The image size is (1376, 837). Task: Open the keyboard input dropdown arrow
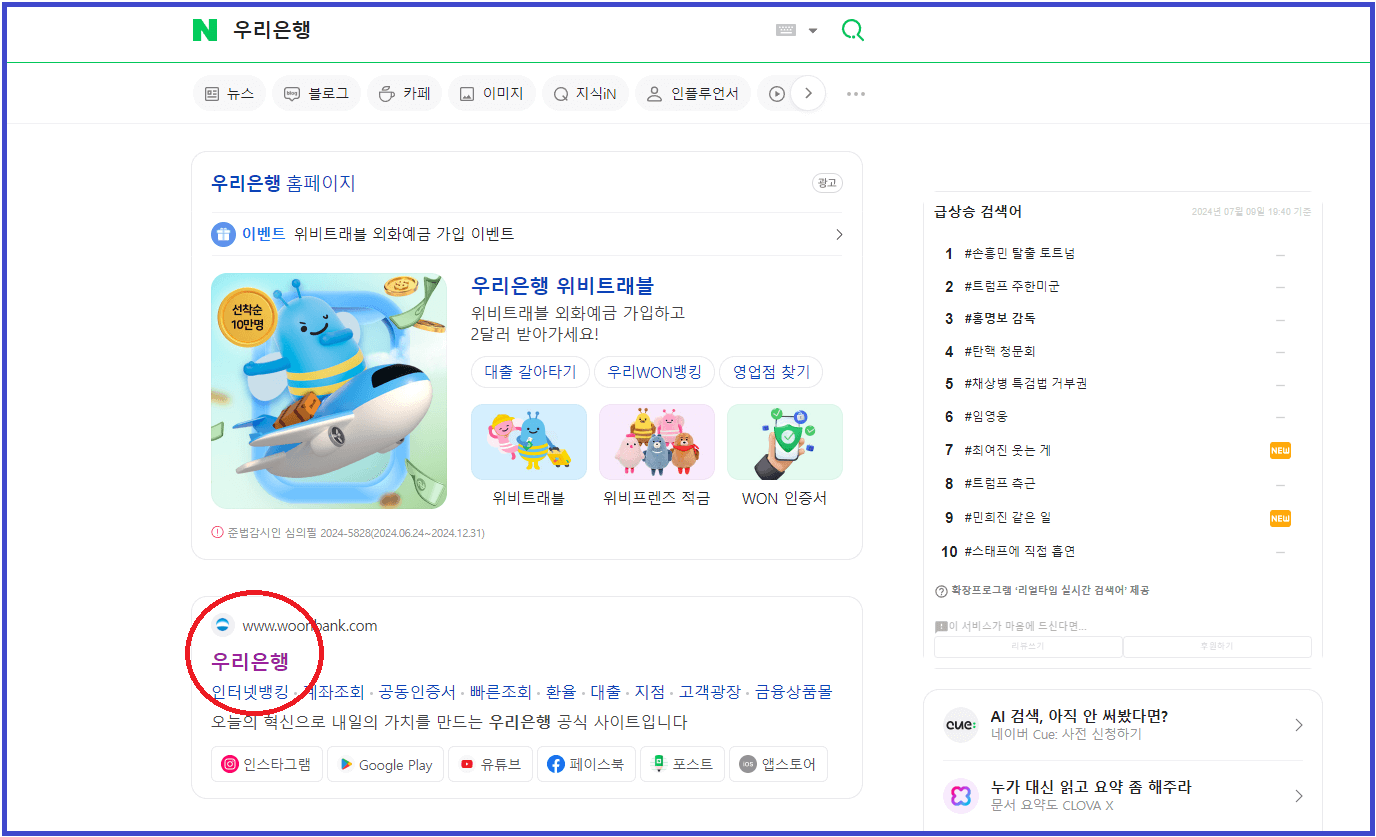coord(813,31)
